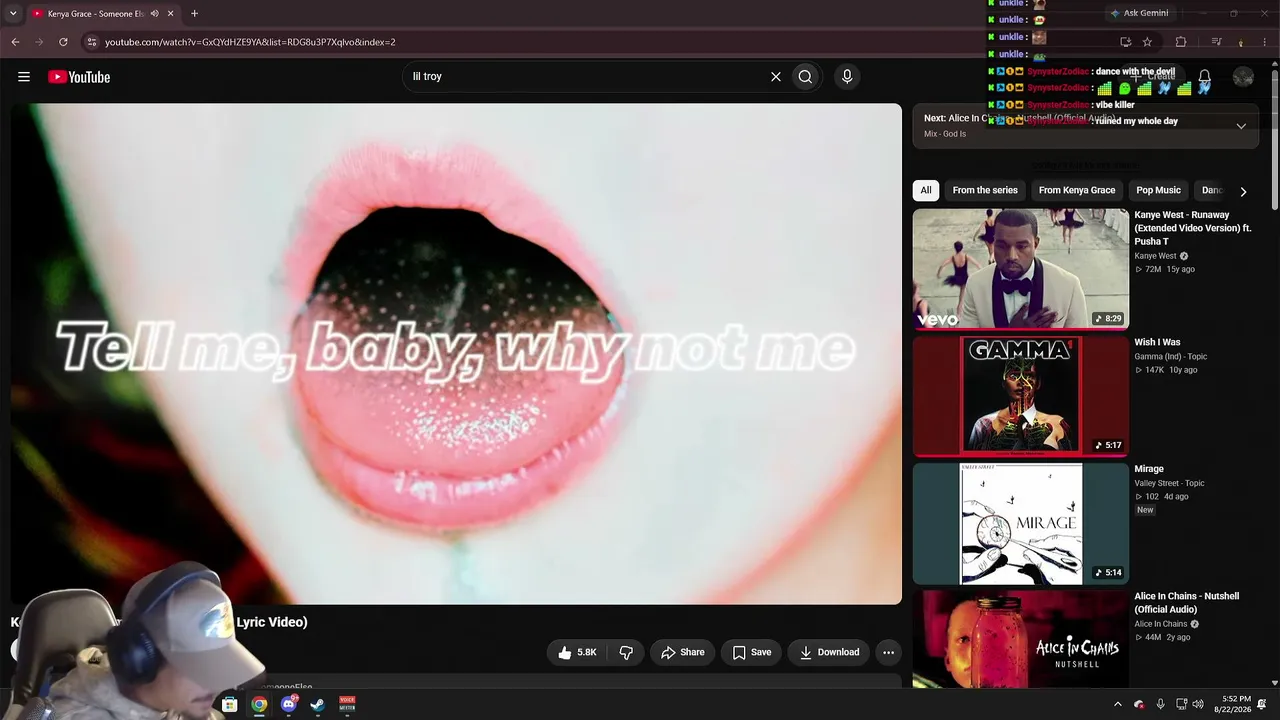This screenshot has width=1280, height=720.
Task: Open Discord from the taskbar
Action: (x=289, y=704)
